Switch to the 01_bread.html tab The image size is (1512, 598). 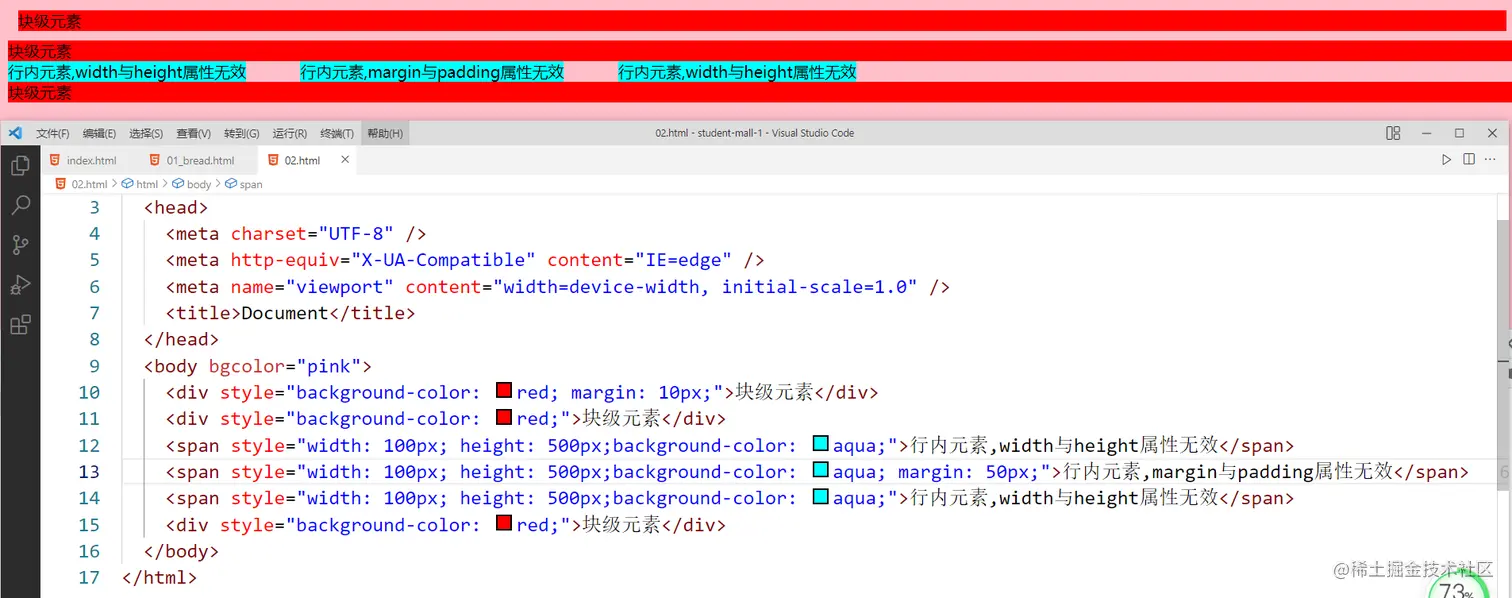pyautogui.click(x=194, y=160)
